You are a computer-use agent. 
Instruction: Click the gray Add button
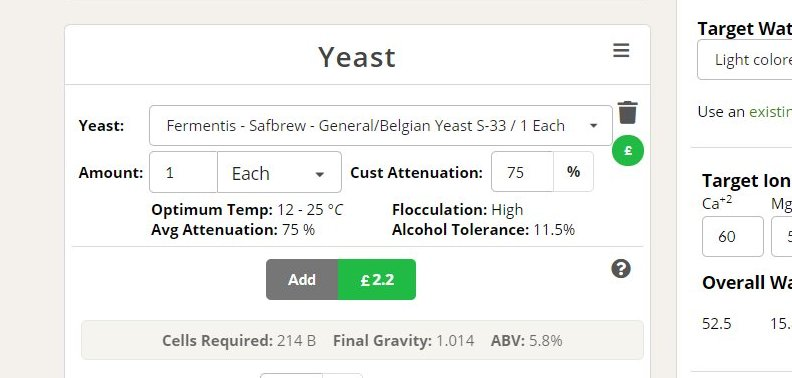click(302, 279)
